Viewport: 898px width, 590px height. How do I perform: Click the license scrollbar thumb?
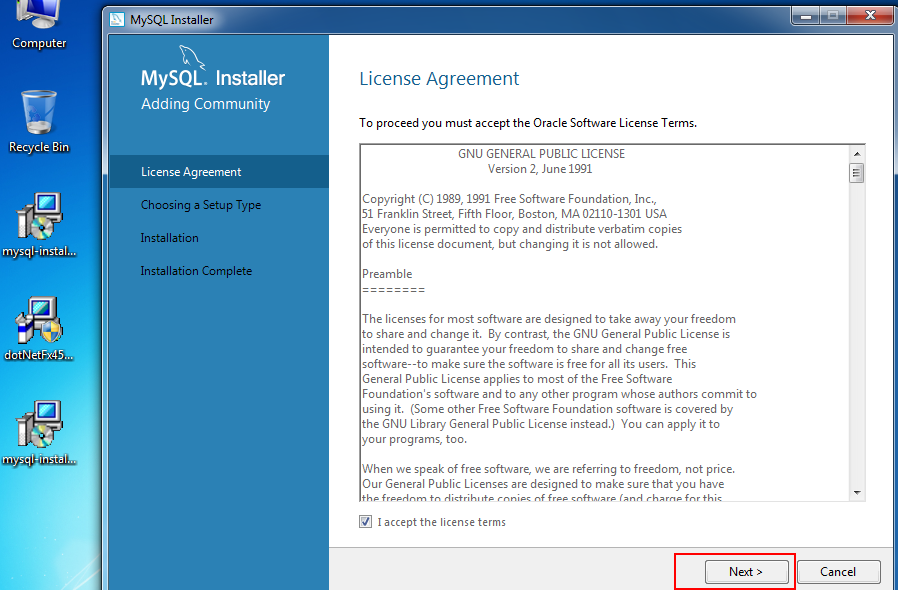coord(857,172)
